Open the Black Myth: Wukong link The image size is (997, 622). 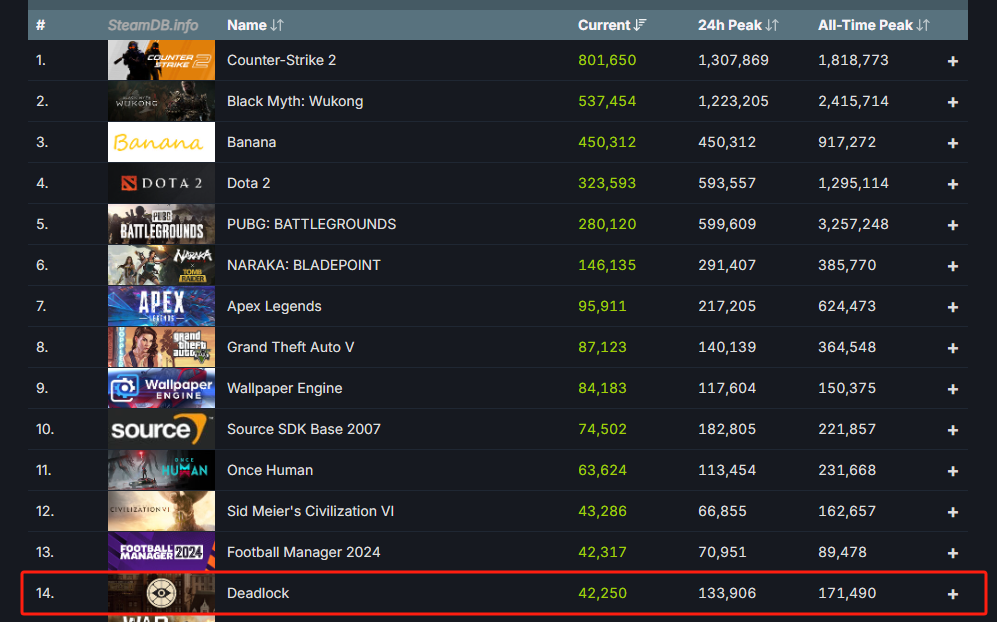(x=295, y=101)
